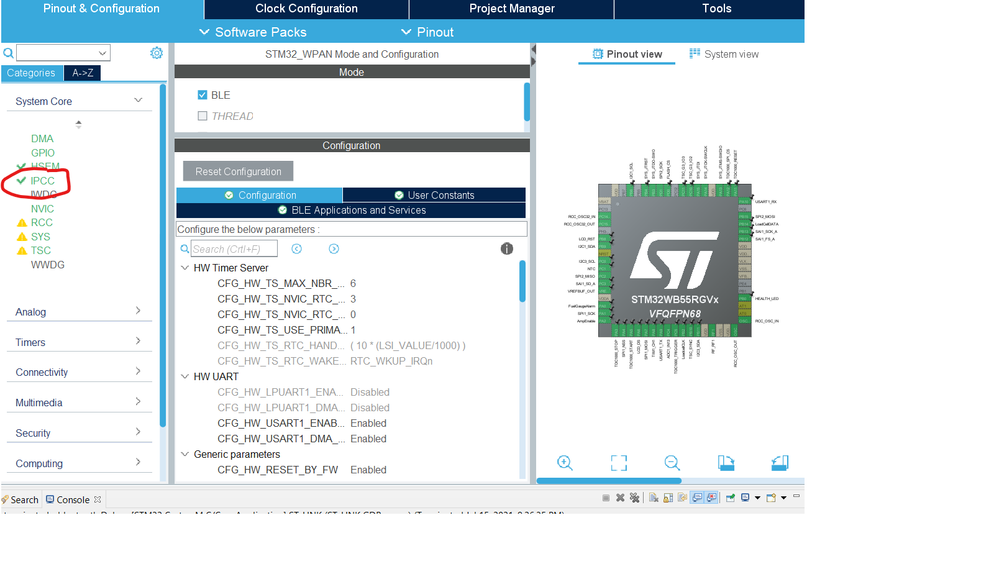Screen dimensions: 999x564
Task: Select Pinout & Configuration tab
Action: pos(101,9)
